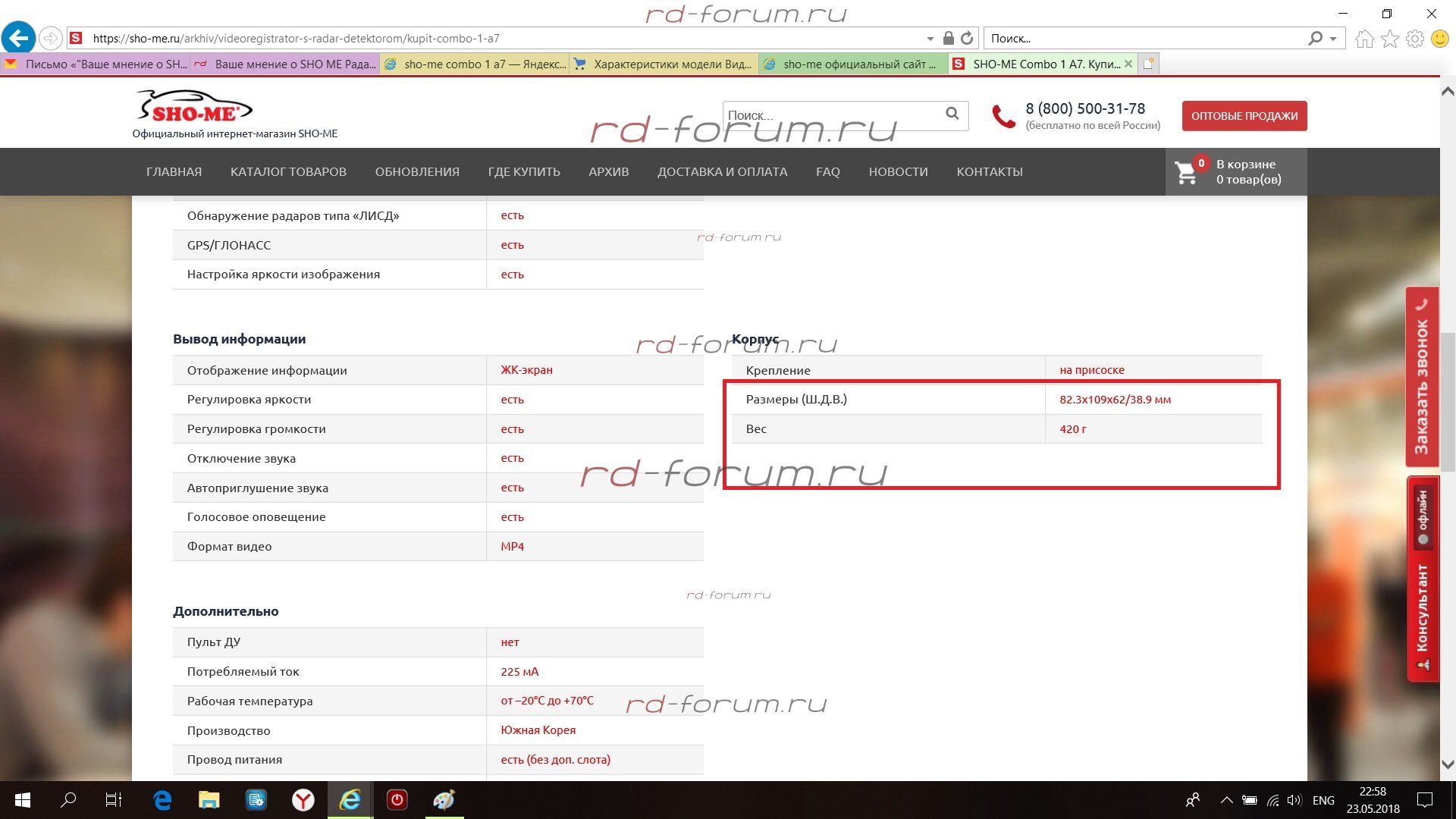
Task: Click the favorites star icon
Action: click(x=1389, y=39)
